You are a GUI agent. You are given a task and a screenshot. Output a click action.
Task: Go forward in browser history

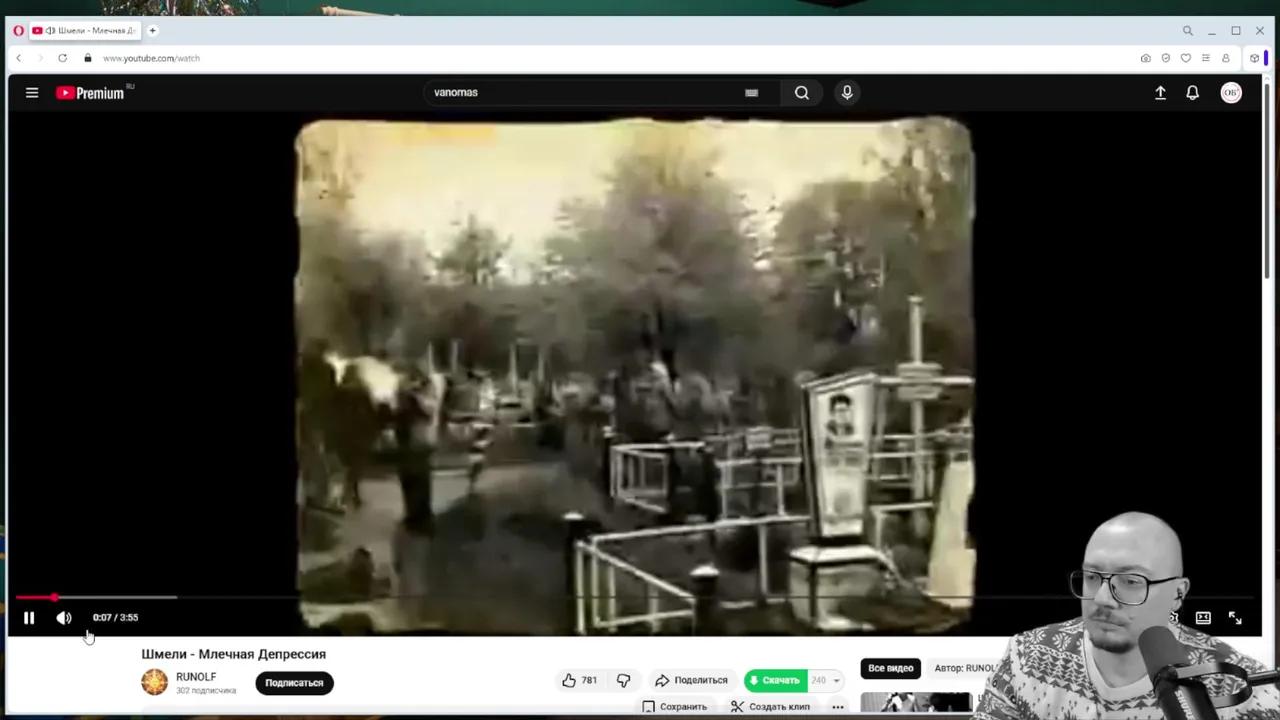click(40, 58)
